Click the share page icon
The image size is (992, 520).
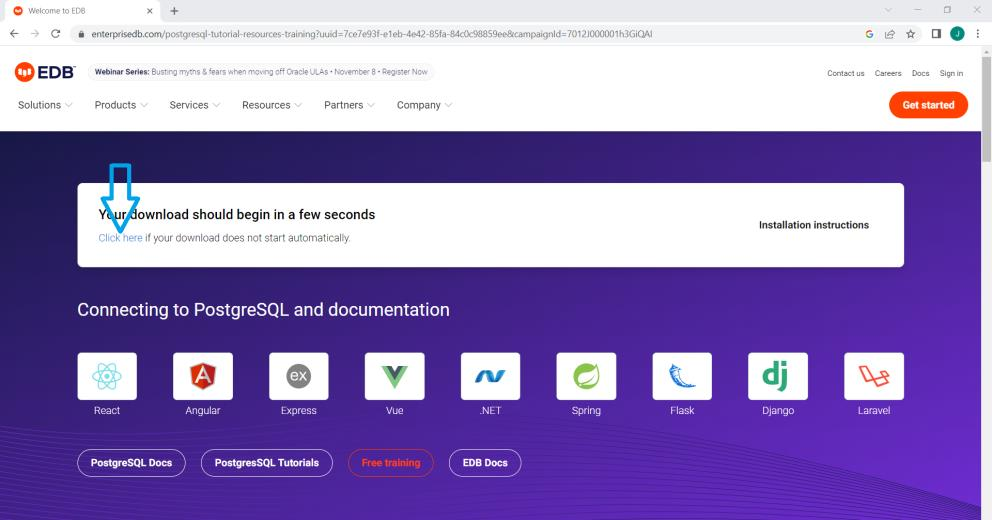[890, 34]
